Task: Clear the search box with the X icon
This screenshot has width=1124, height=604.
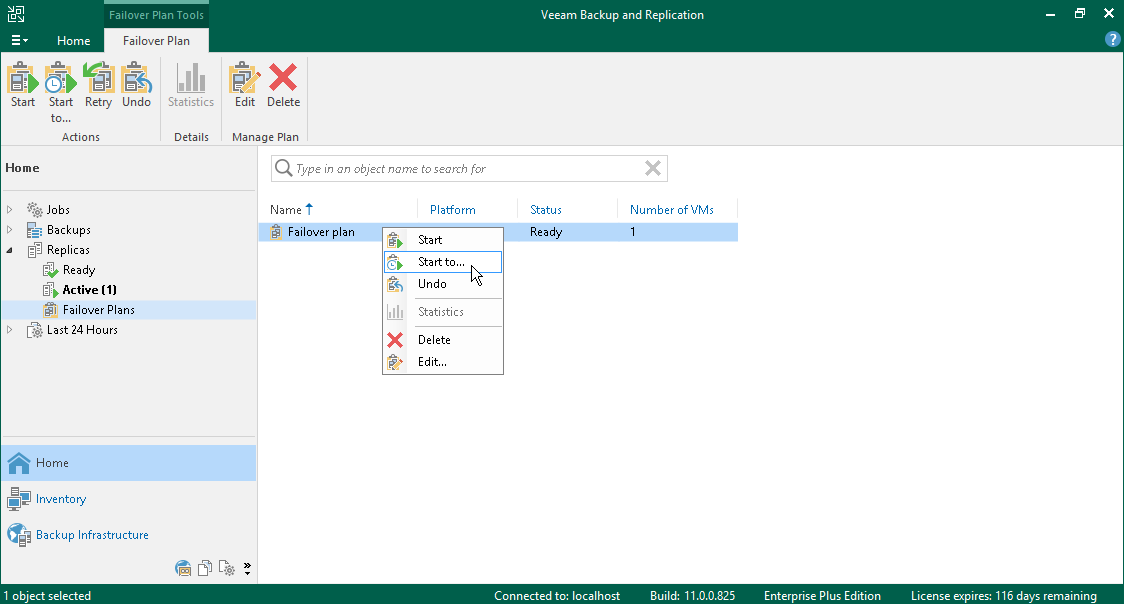Action: click(652, 168)
